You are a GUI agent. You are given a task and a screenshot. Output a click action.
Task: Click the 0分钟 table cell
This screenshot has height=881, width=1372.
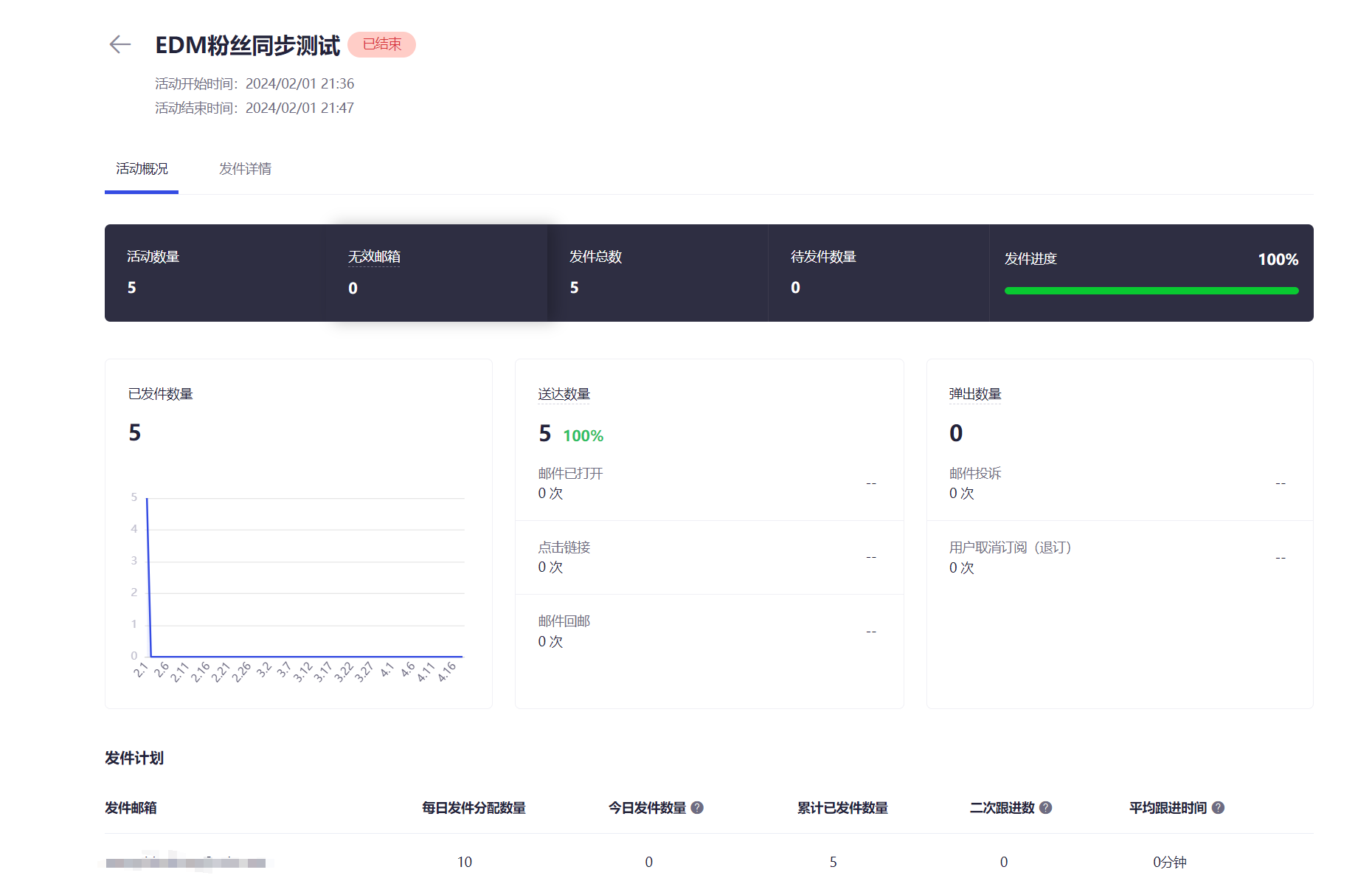coord(1170,863)
